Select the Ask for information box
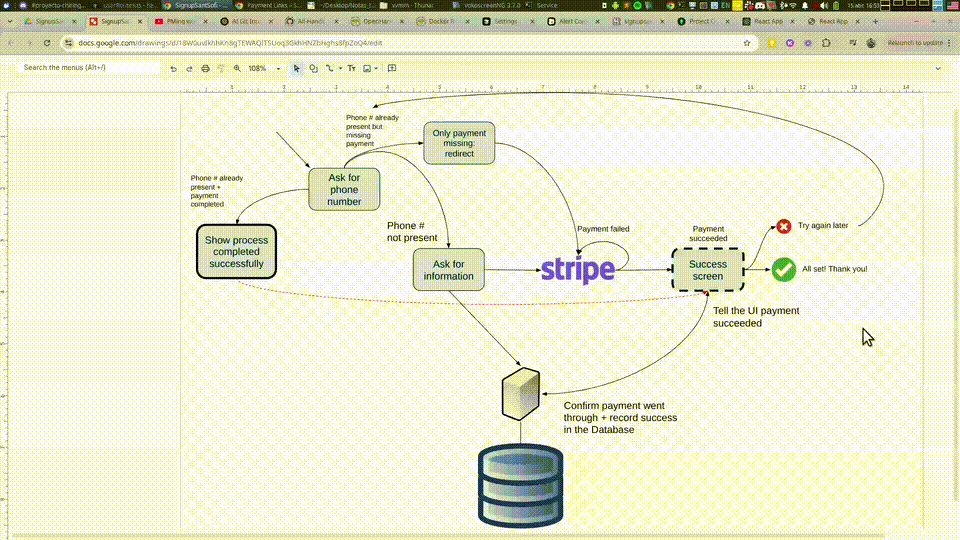Viewport: 960px width, 540px height. pyautogui.click(x=449, y=269)
